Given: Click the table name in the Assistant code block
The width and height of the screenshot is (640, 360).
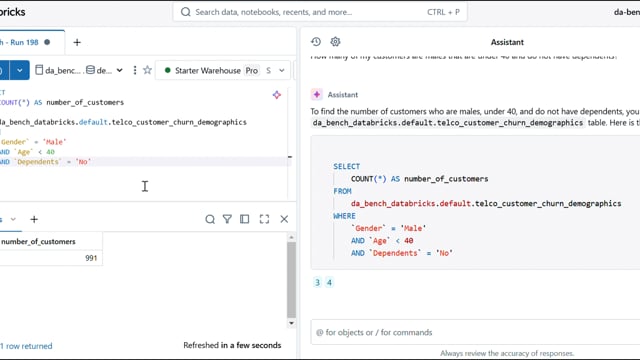Looking at the screenshot, I should pos(486,203).
